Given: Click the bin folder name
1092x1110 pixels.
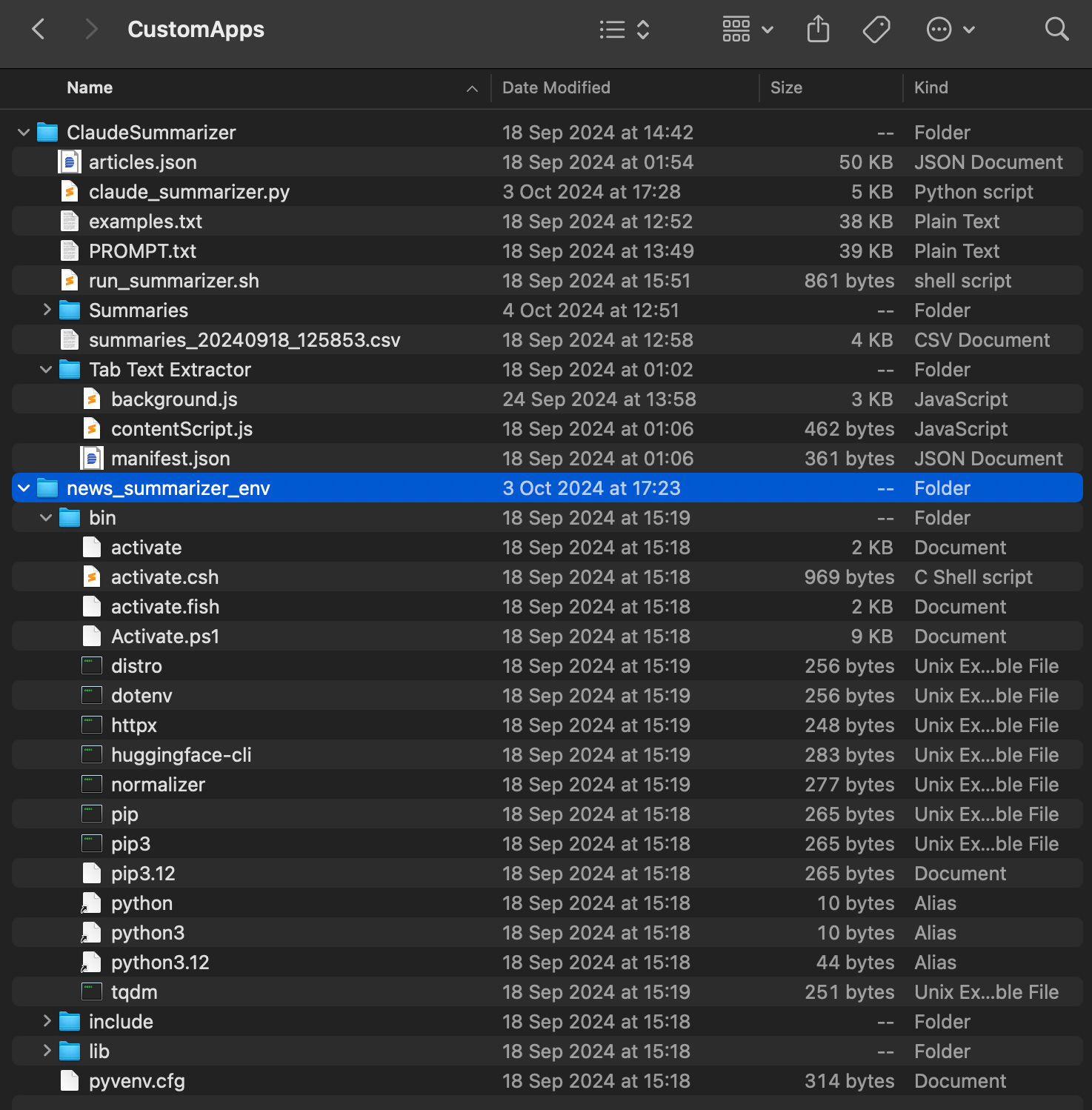Looking at the screenshot, I should [102, 518].
